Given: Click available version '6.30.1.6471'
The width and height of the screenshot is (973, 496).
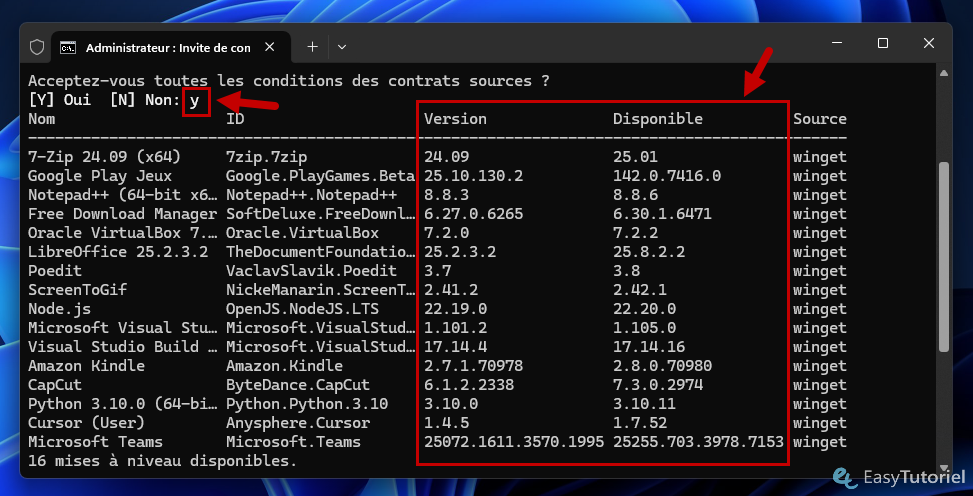Looking at the screenshot, I should coord(662,214).
